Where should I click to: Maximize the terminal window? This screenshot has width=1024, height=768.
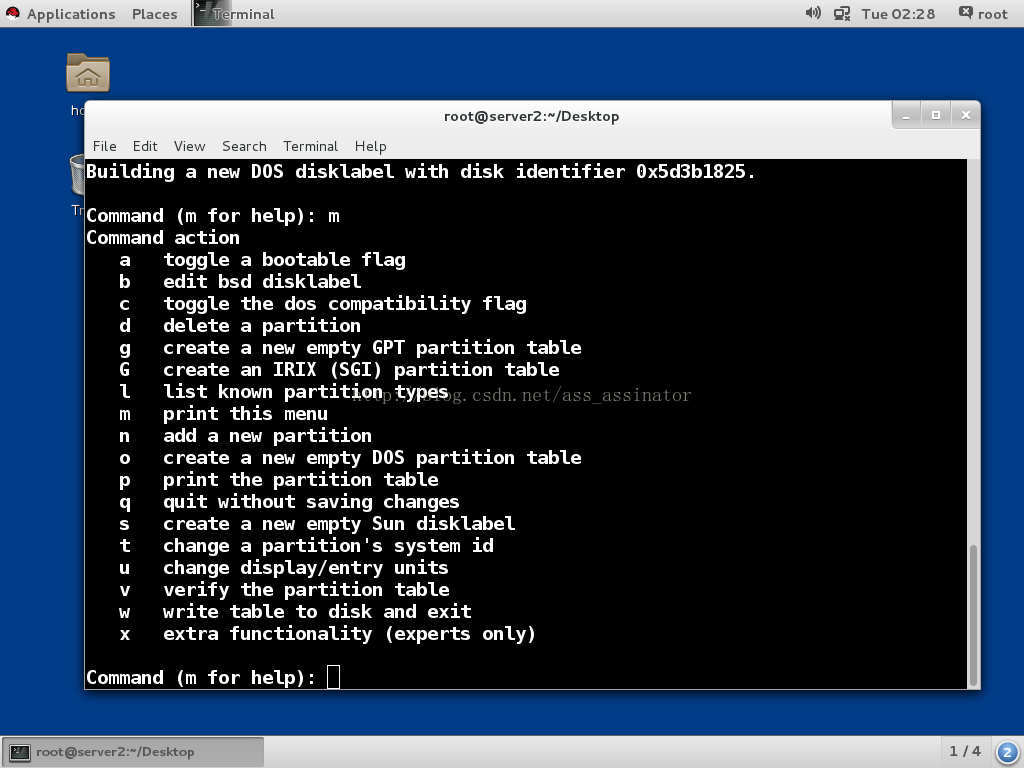(x=936, y=116)
